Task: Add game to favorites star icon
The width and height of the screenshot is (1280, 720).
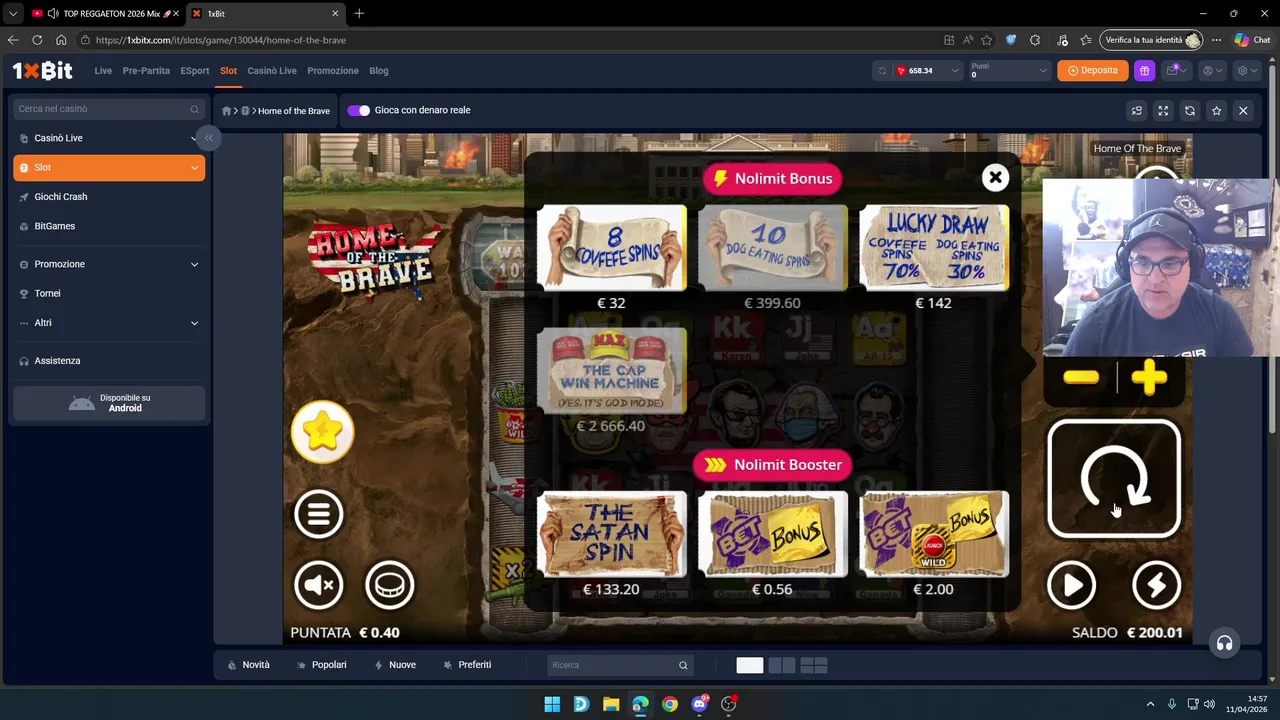Action: 1216,111
